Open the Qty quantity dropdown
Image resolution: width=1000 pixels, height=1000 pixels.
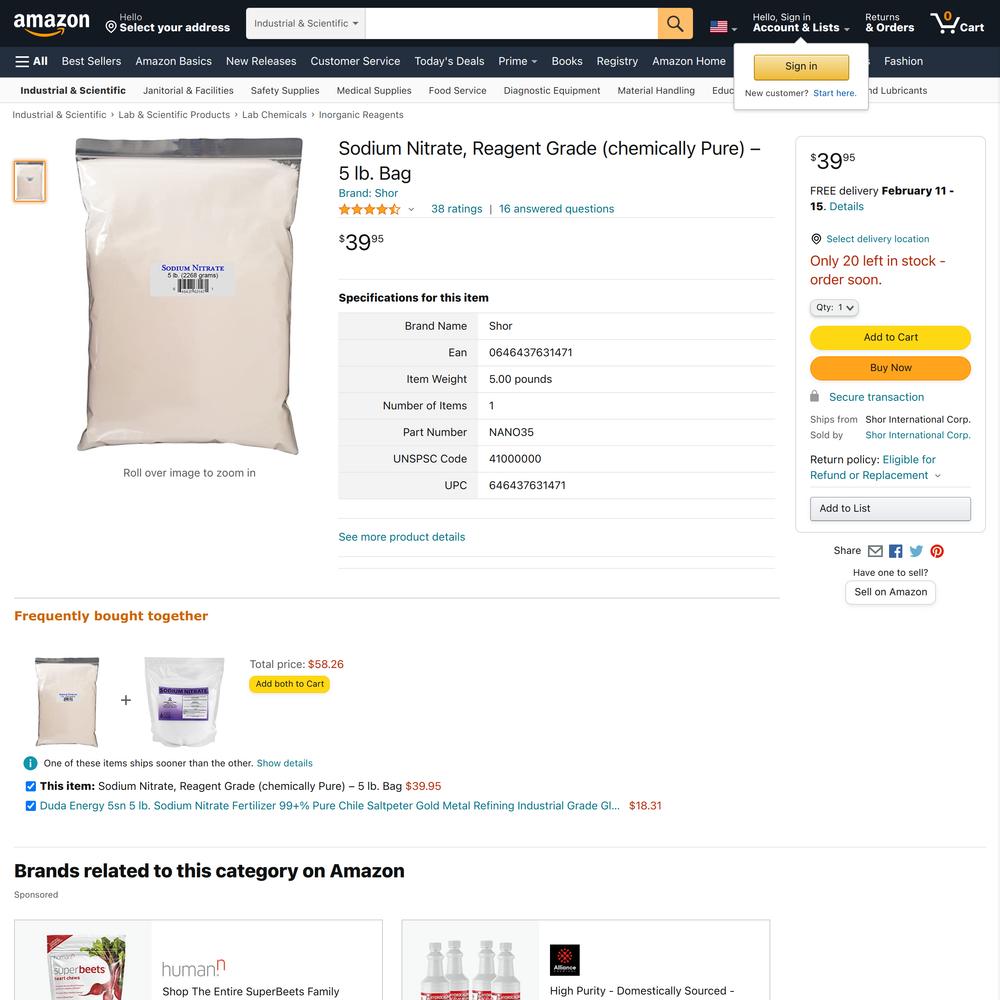click(x=834, y=307)
